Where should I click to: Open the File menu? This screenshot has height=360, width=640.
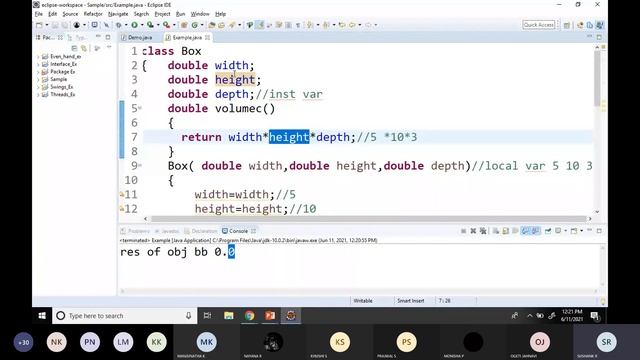(39, 14)
